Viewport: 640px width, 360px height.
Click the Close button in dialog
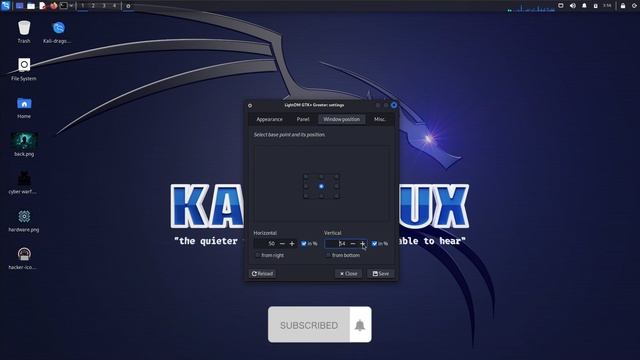349,273
